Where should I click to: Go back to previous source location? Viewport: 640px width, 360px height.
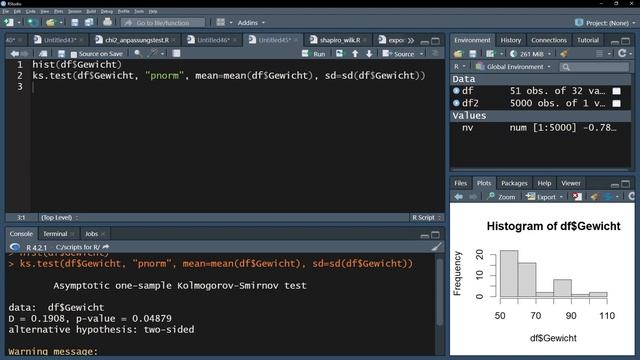15,53
